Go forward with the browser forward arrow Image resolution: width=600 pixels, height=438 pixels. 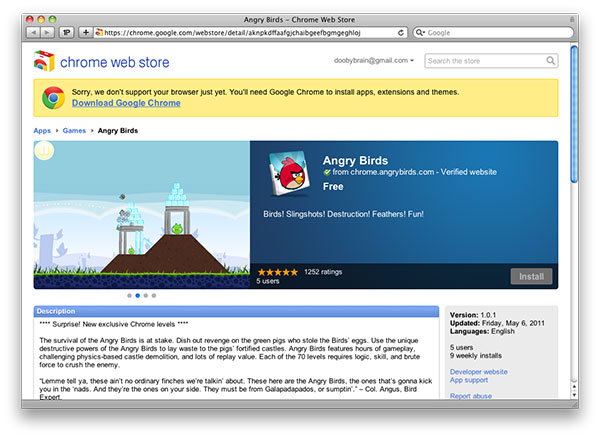point(47,33)
